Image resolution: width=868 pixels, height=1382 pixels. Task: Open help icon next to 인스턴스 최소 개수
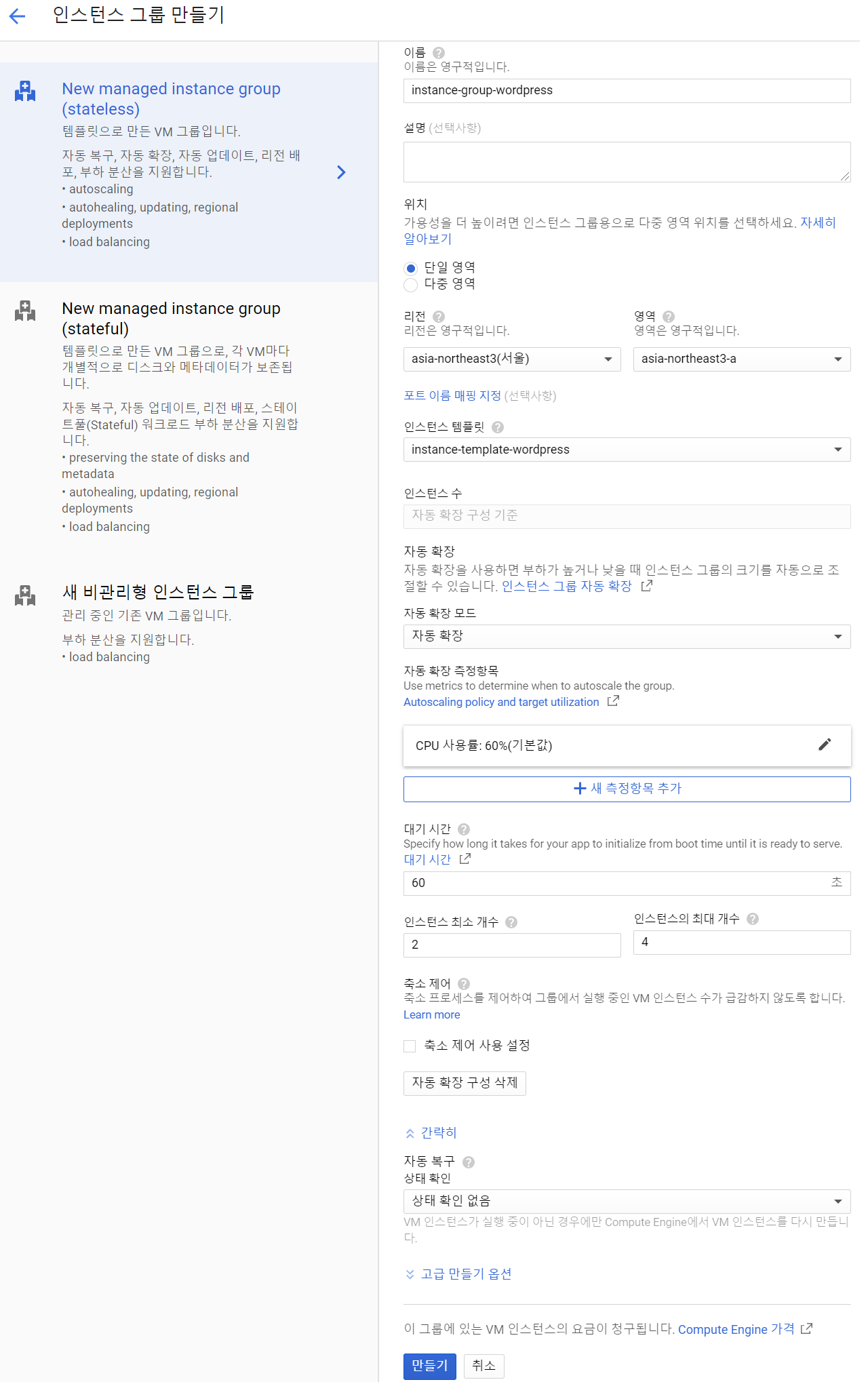(511, 922)
